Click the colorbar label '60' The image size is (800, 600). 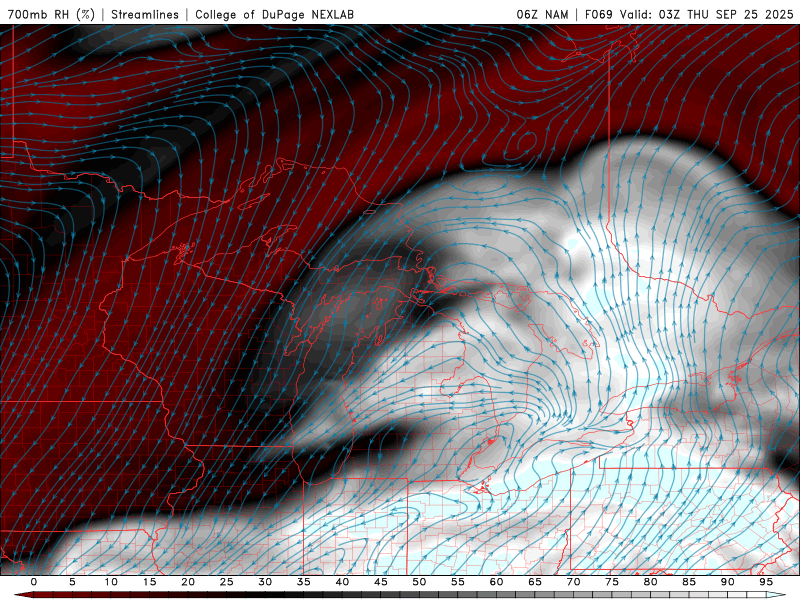tap(496, 582)
